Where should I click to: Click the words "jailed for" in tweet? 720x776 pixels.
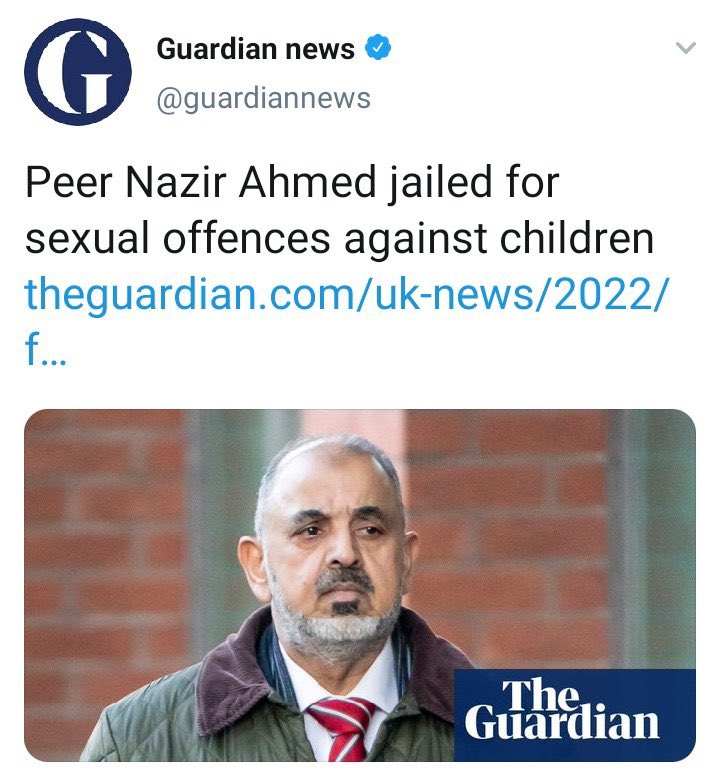coord(474,182)
